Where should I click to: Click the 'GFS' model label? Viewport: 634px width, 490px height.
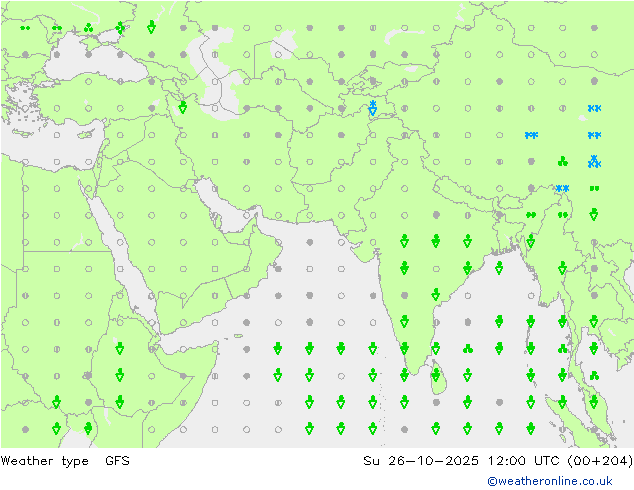[117, 460]
